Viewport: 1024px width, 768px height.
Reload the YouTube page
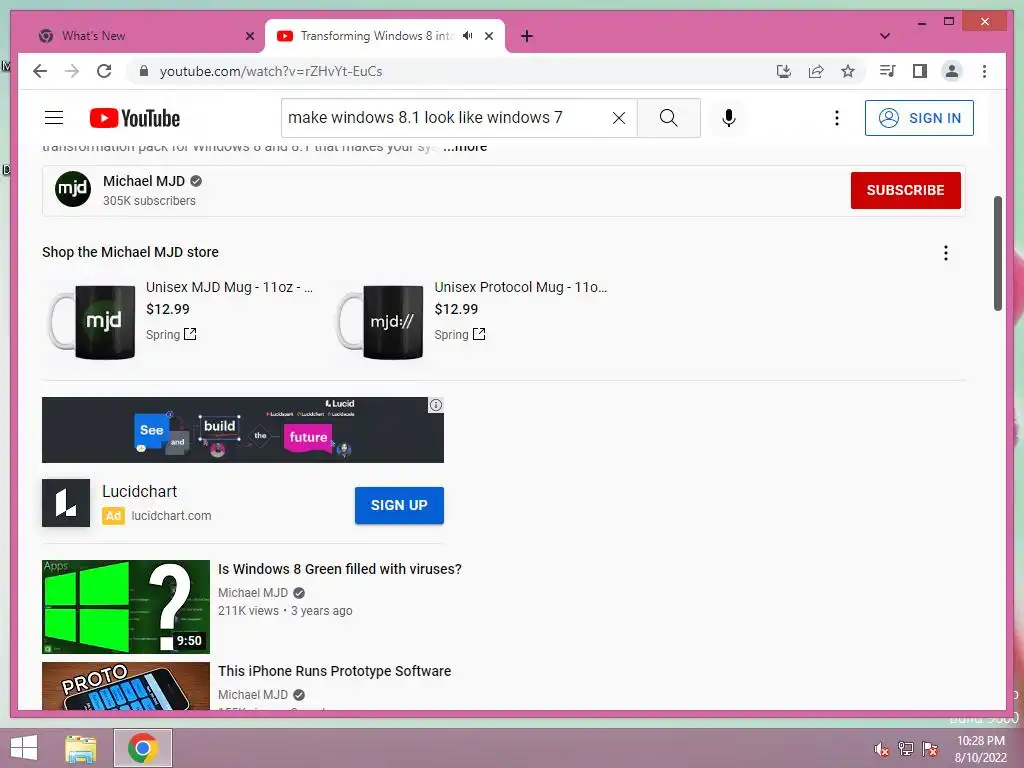(x=104, y=71)
